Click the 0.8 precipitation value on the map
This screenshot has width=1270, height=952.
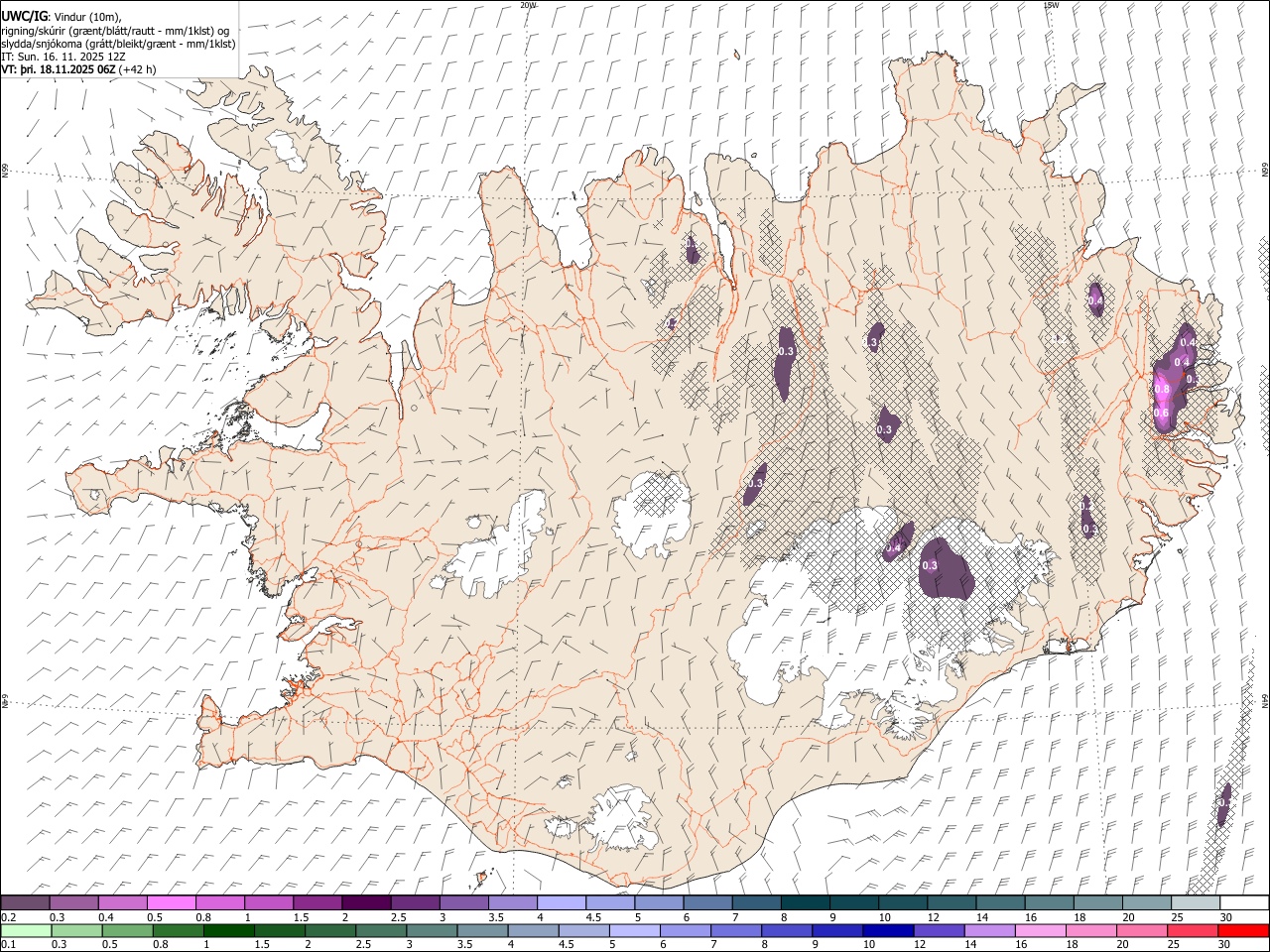[1162, 390]
